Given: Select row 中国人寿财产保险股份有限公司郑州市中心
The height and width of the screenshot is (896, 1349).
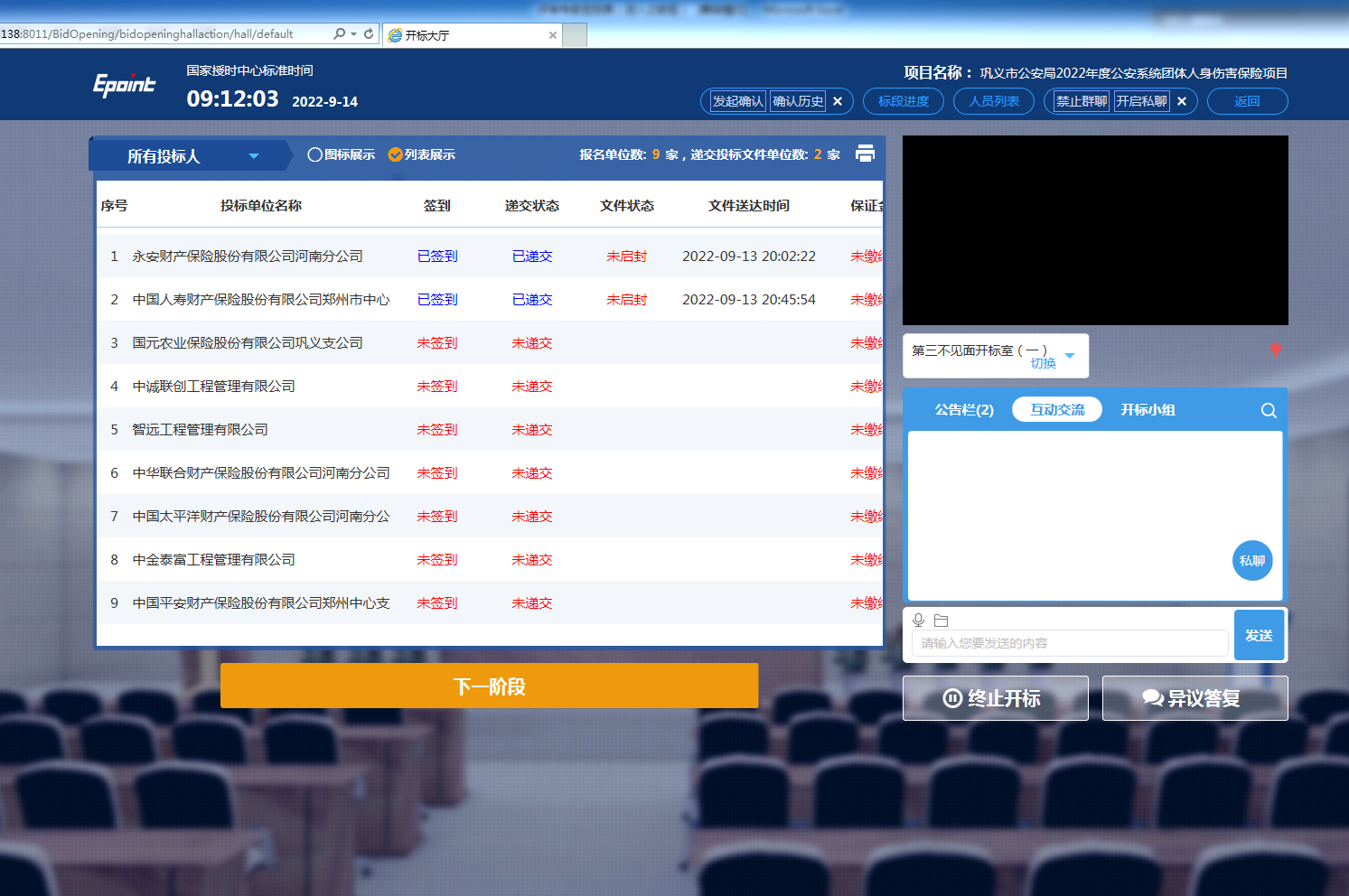Looking at the screenshot, I should tap(490, 300).
